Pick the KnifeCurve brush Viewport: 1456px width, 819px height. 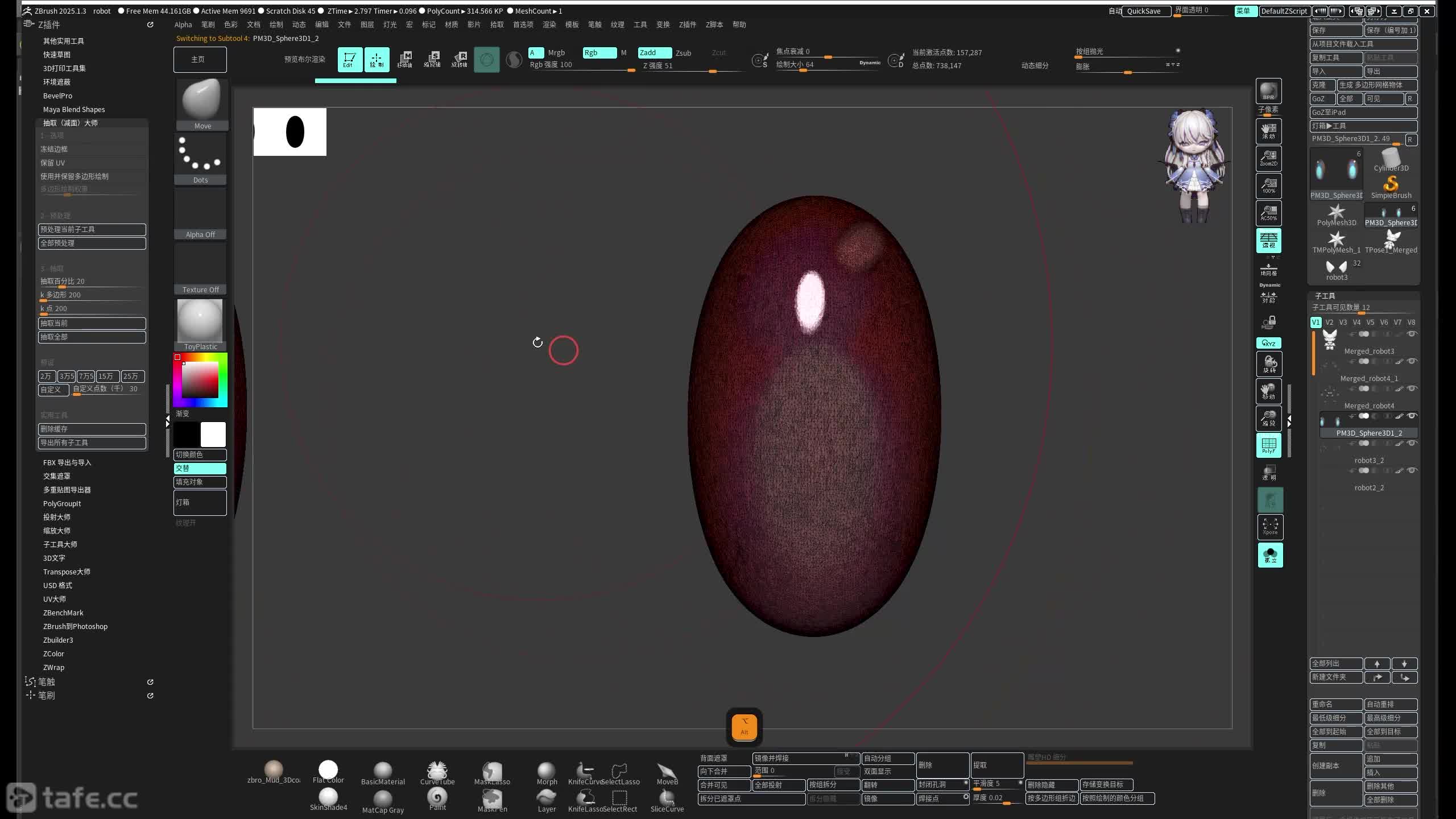(x=585, y=773)
